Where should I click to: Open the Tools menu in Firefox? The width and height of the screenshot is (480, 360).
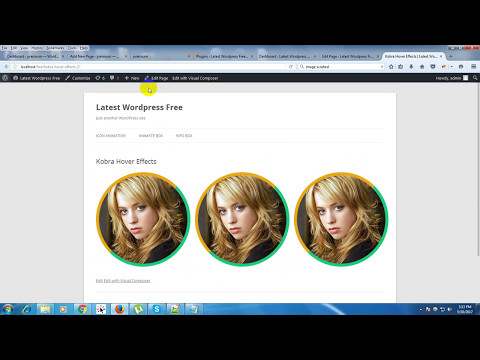(x=72, y=48)
